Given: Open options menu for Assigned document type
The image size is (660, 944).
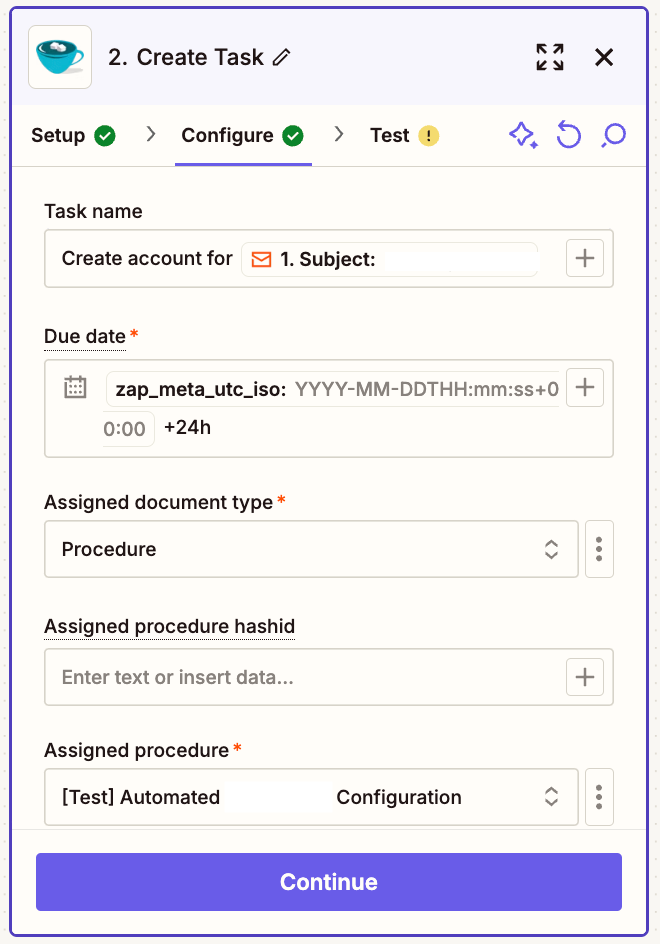Looking at the screenshot, I should pos(599,549).
